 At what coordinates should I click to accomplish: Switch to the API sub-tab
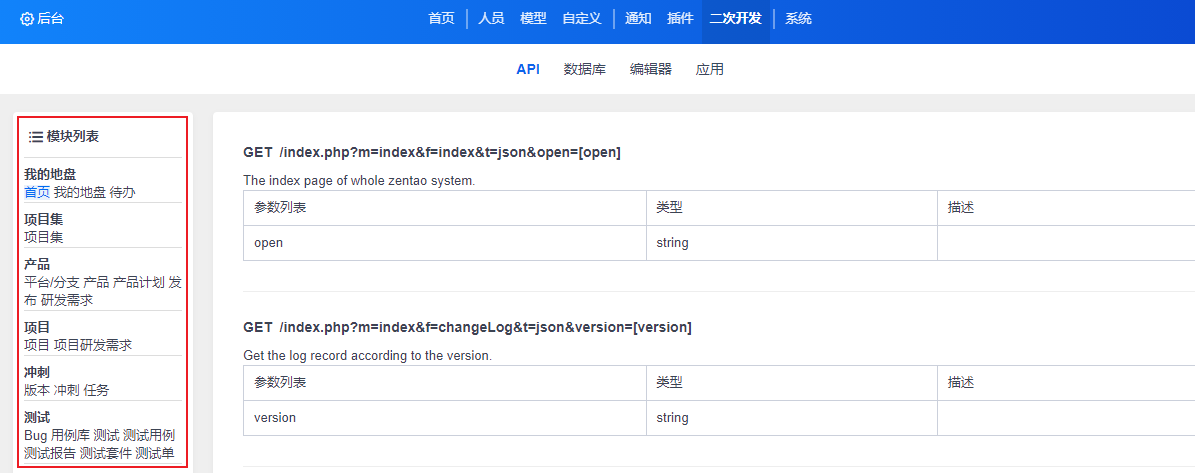pyautogui.click(x=528, y=69)
